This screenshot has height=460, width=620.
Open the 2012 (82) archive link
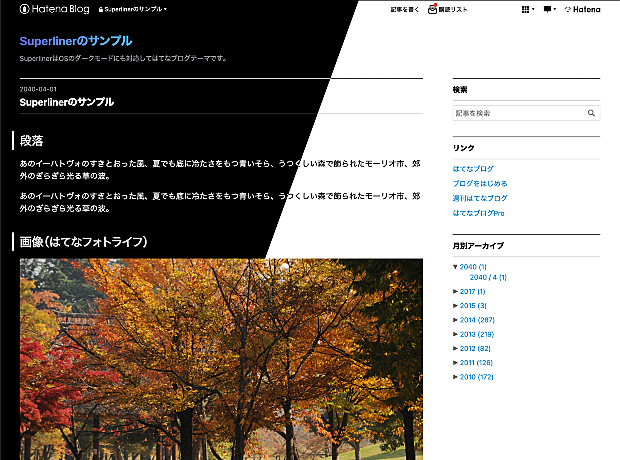(475, 348)
